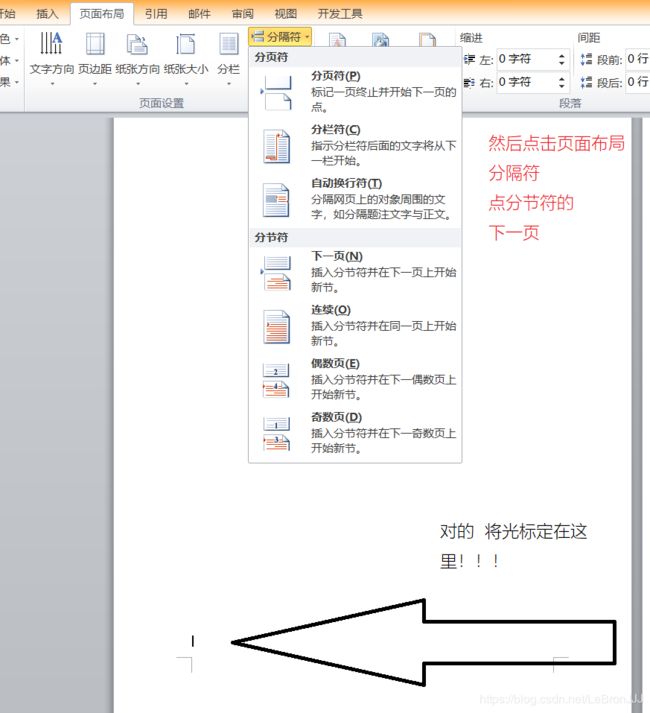Expand the 纸张方向 dropdown arrow
The height and width of the screenshot is (713, 650).
point(138,84)
